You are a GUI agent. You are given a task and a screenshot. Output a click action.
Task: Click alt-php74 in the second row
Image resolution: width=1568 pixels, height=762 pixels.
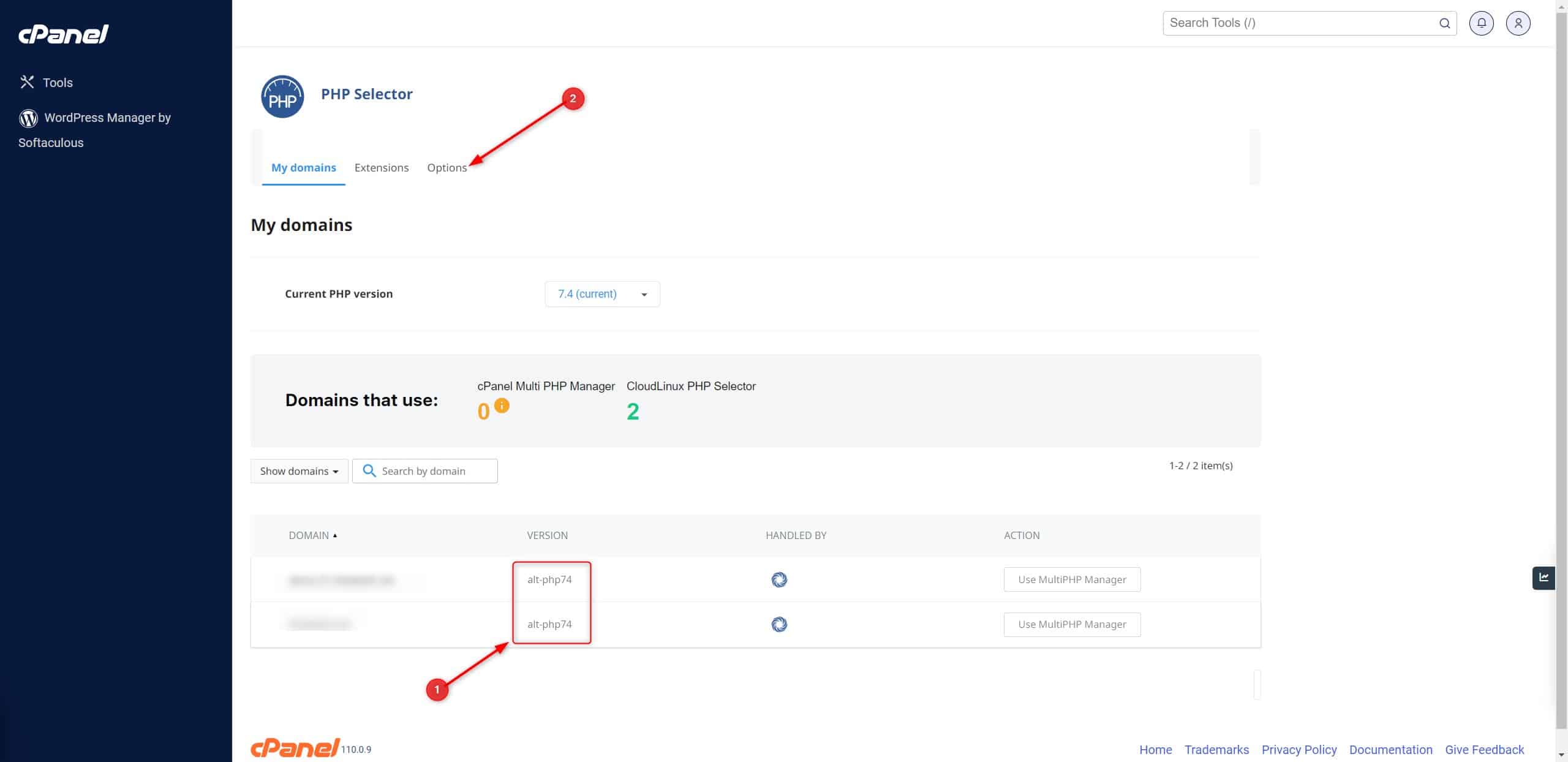click(549, 624)
